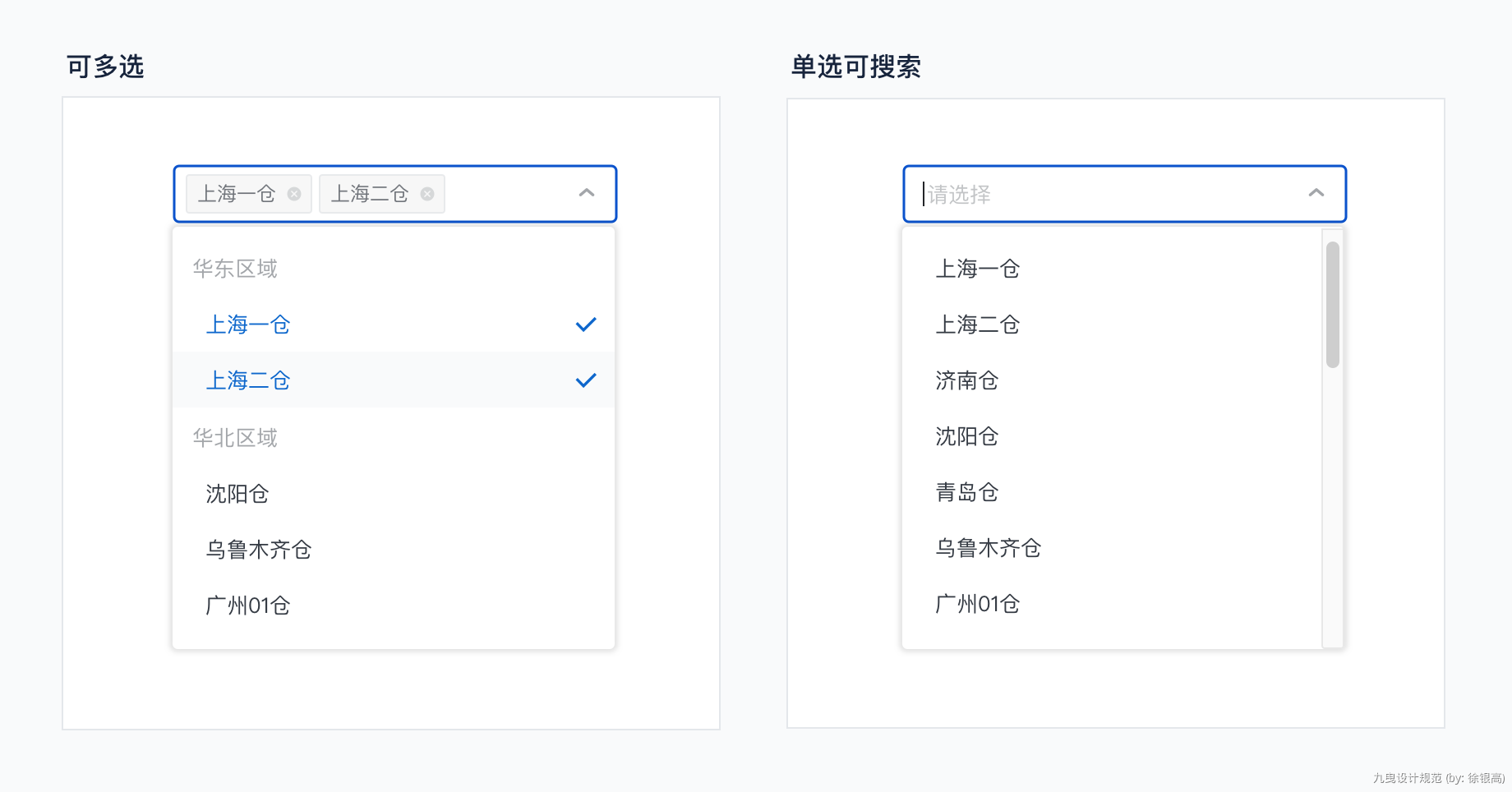Collapse the searchable single-select chevron
This screenshot has width=1512, height=792.
tap(1316, 193)
